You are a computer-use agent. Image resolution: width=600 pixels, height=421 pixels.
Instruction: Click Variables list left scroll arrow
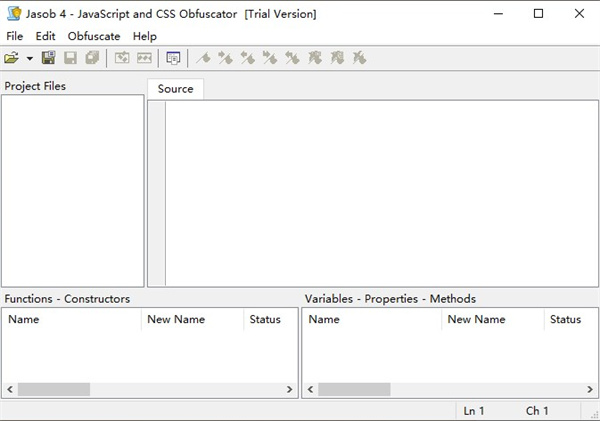coord(310,390)
